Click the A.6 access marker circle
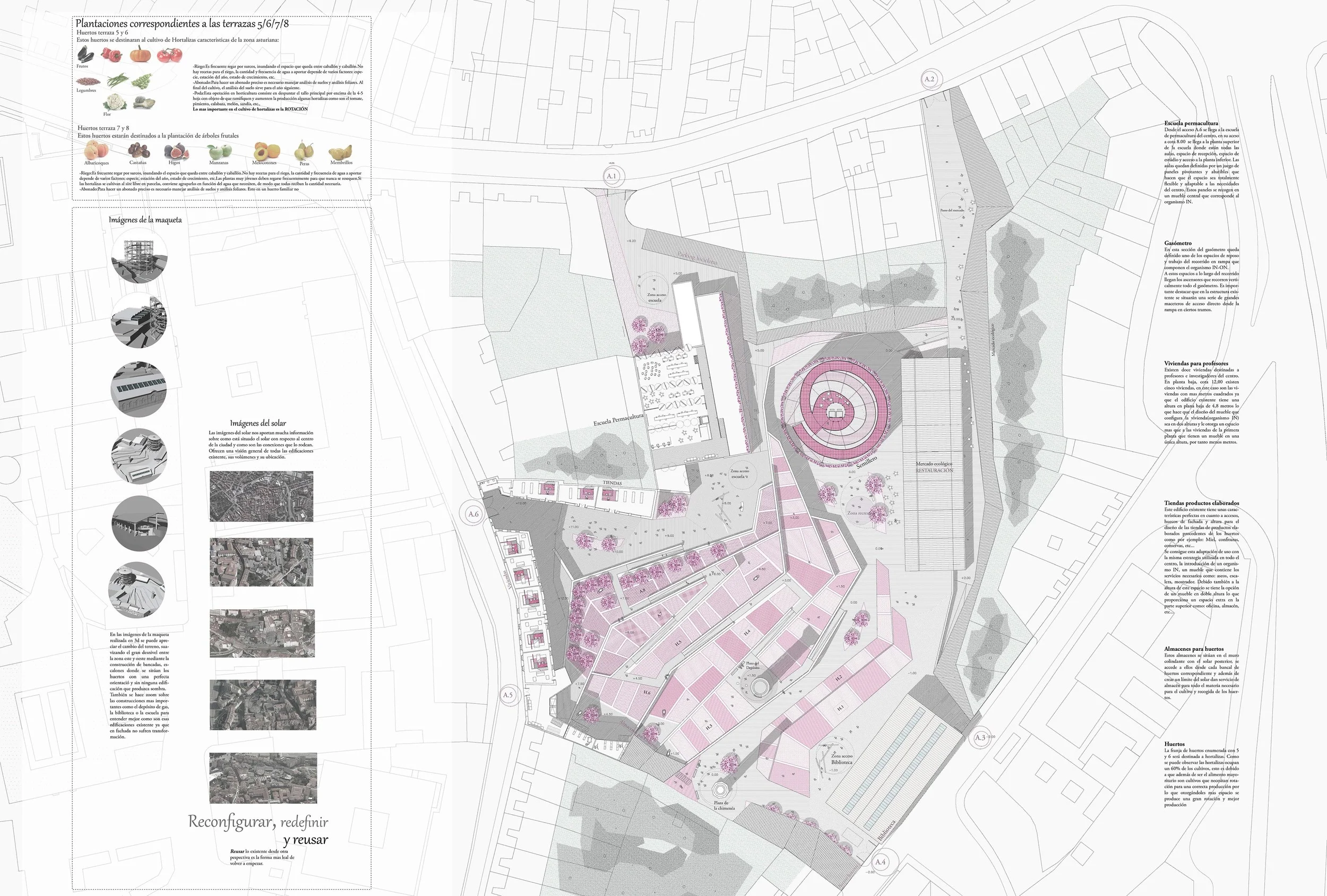1327x896 pixels. pos(473,514)
